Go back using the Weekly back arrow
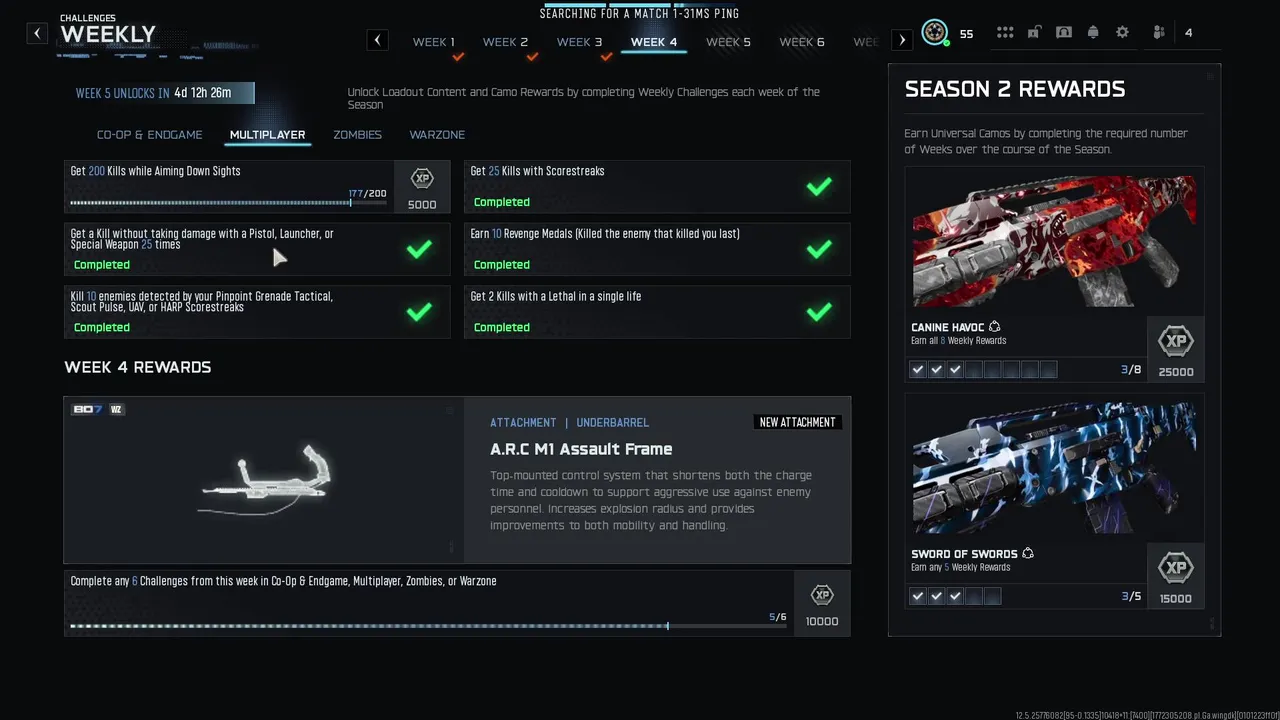 click(37, 33)
